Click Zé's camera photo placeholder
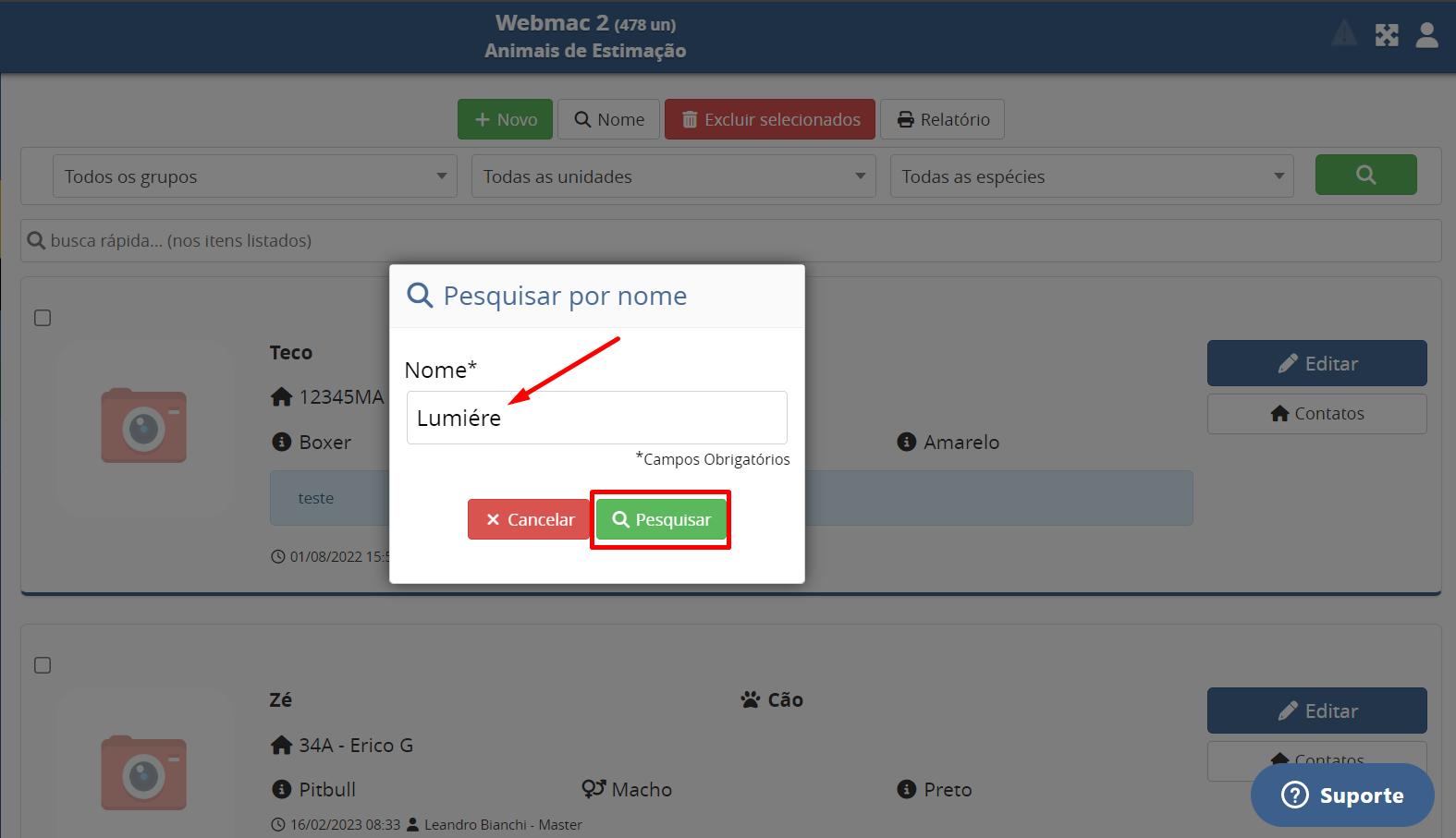The height and width of the screenshot is (838, 1456). pyautogui.click(x=144, y=773)
